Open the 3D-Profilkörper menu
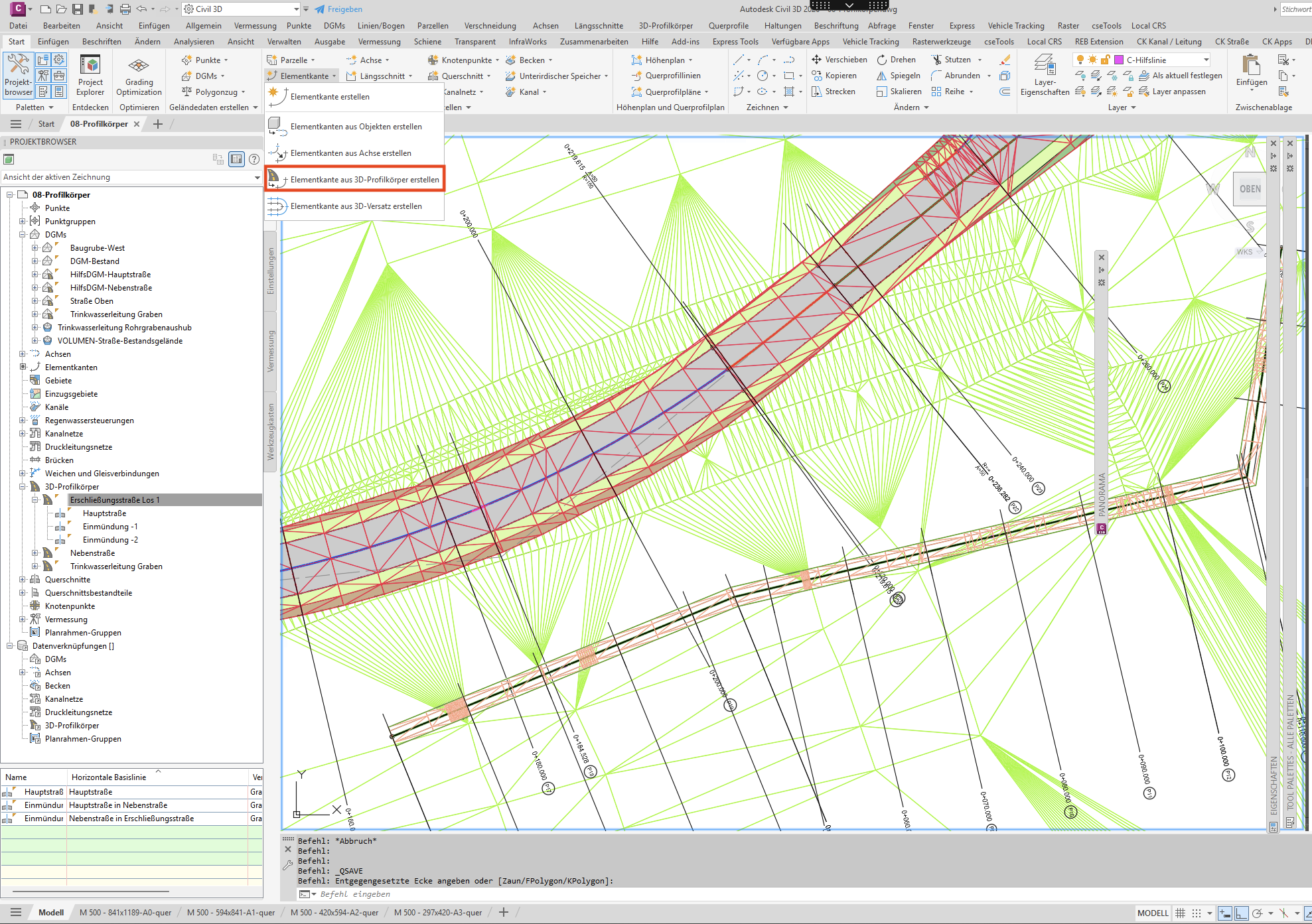The image size is (1312, 924). 666,26
